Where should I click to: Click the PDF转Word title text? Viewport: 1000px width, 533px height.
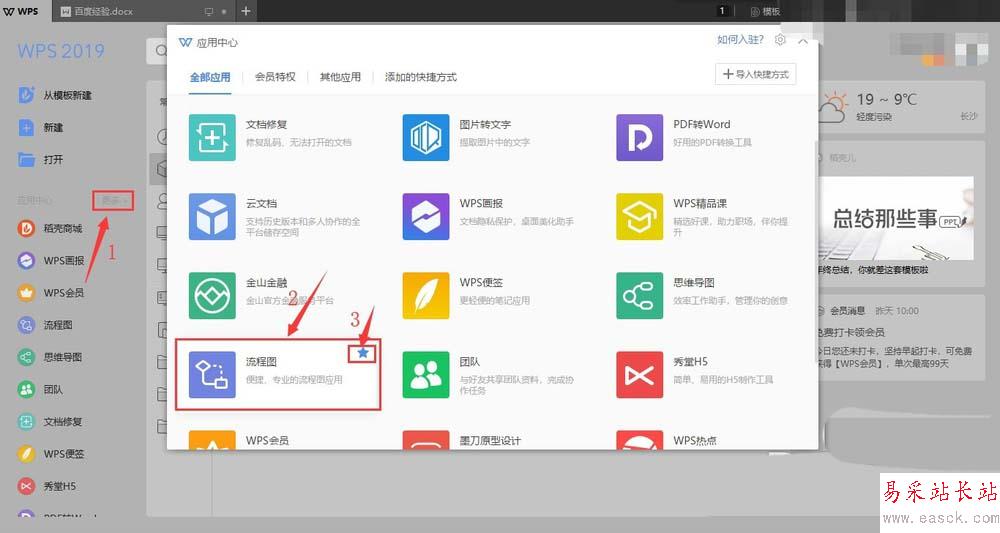[x=702, y=124]
